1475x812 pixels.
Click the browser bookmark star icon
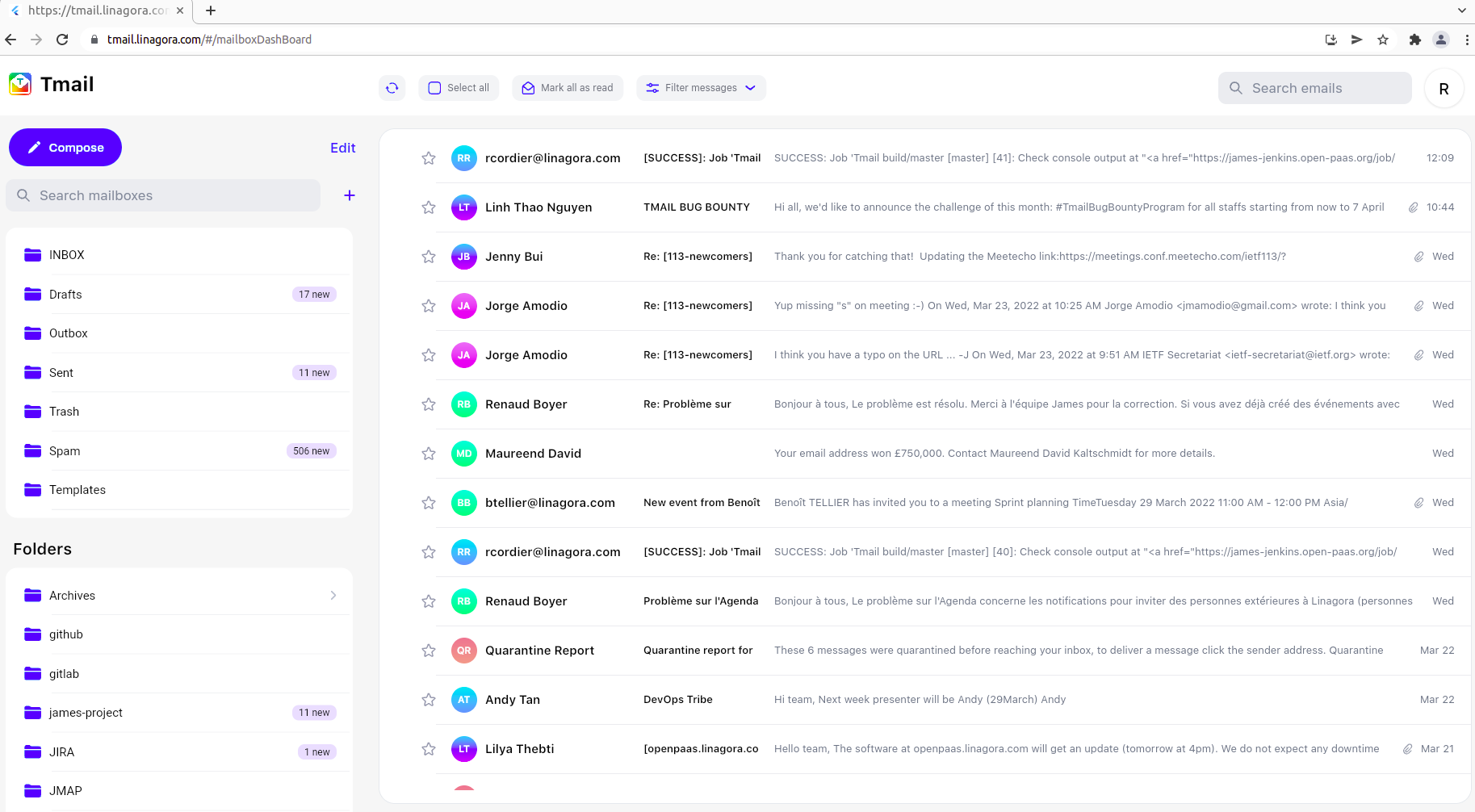[1384, 39]
